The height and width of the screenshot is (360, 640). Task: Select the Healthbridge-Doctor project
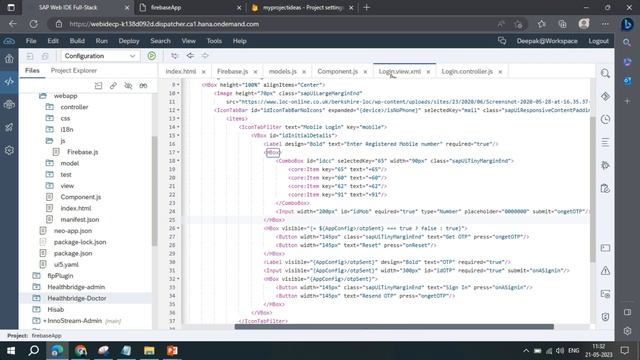point(77,298)
